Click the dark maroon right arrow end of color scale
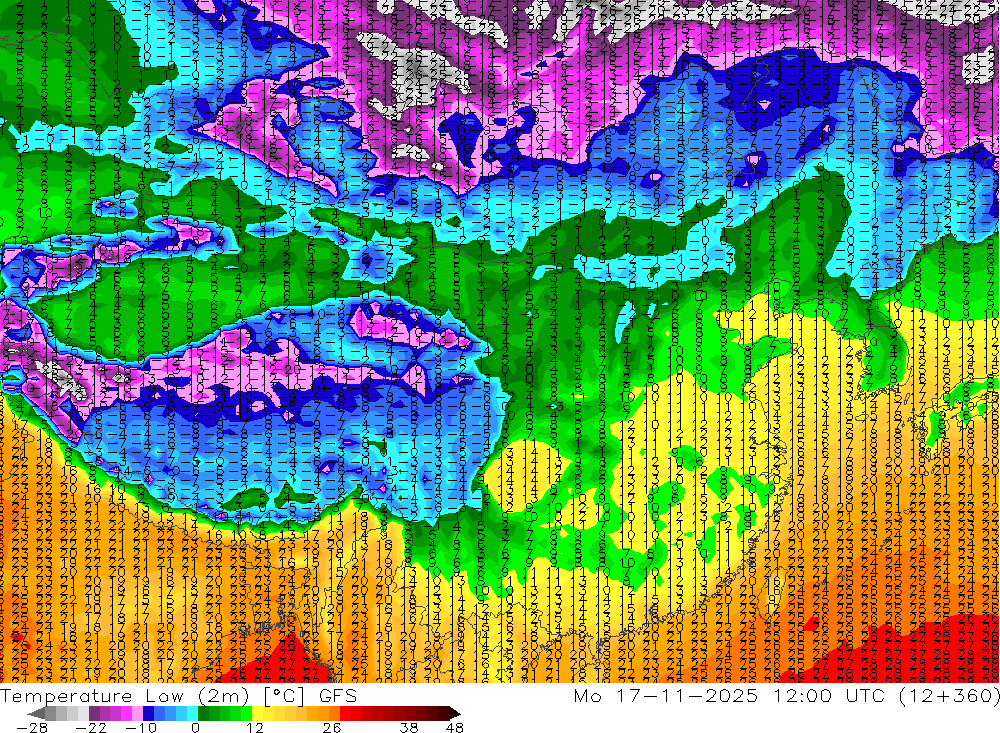Viewport: 1000px width, 733px height. (x=454, y=713)
